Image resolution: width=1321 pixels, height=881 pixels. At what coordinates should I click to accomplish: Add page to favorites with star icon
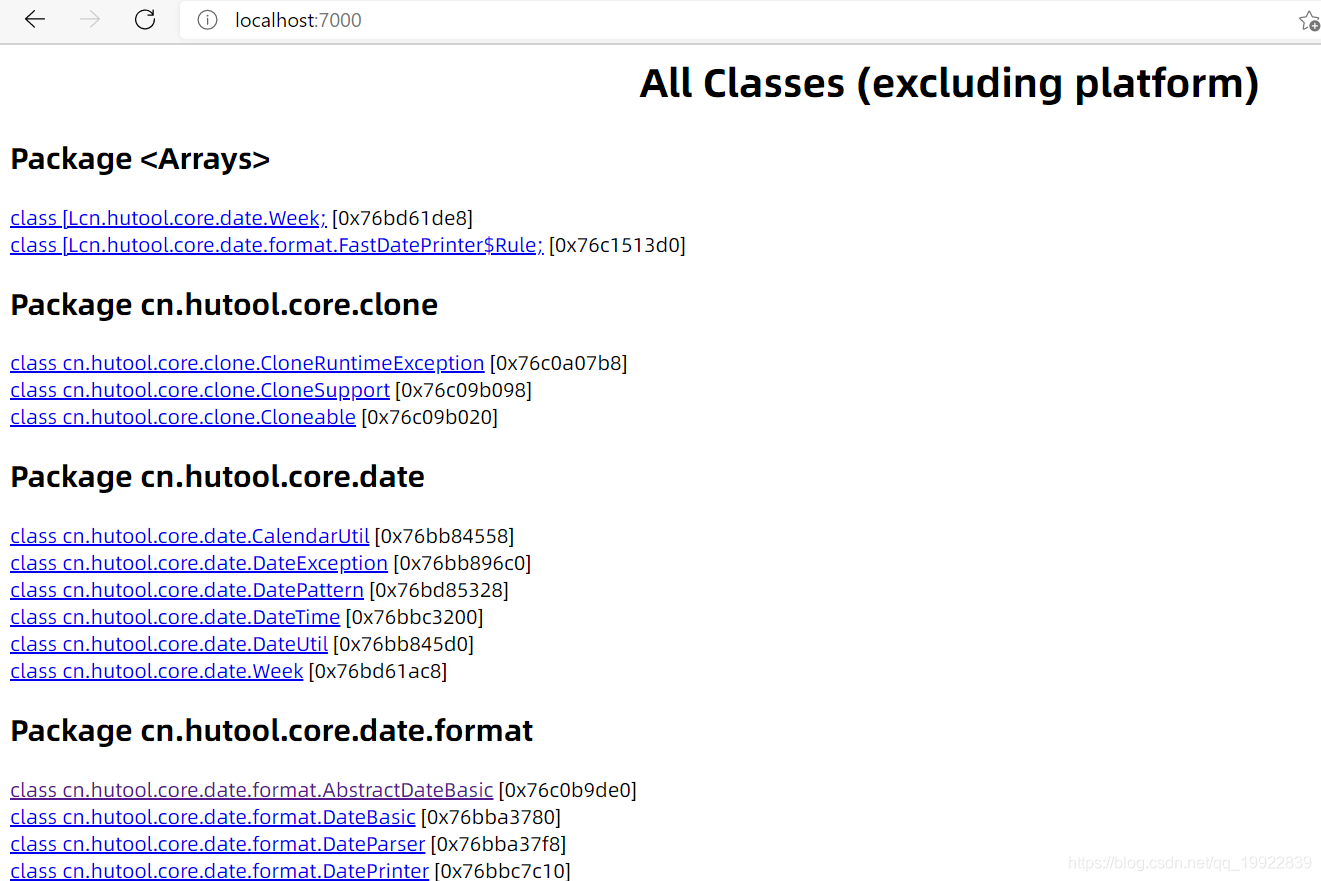(1309, 20)
